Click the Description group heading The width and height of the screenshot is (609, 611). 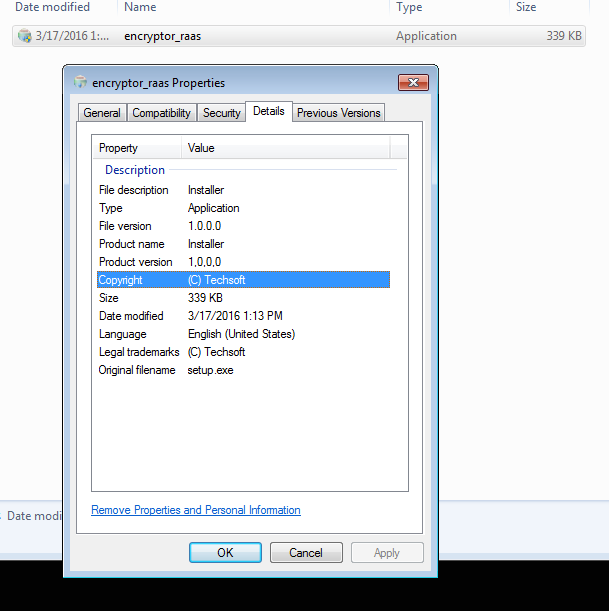click(x=135, y=170)
